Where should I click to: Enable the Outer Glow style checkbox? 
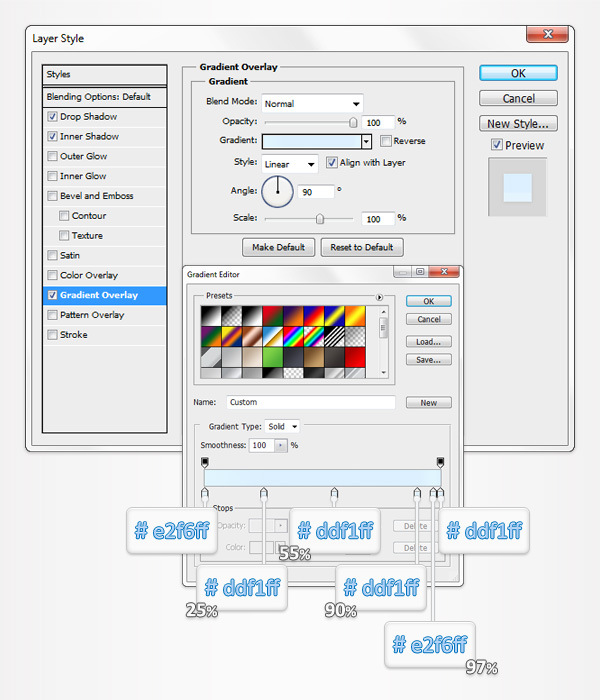[x=53, y=156]
